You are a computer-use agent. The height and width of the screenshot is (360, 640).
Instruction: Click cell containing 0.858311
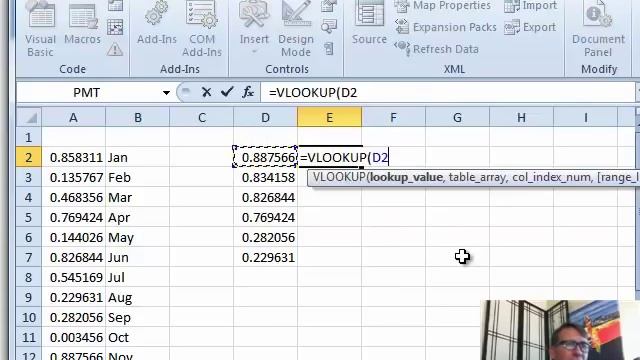click(x=73, y=158)
